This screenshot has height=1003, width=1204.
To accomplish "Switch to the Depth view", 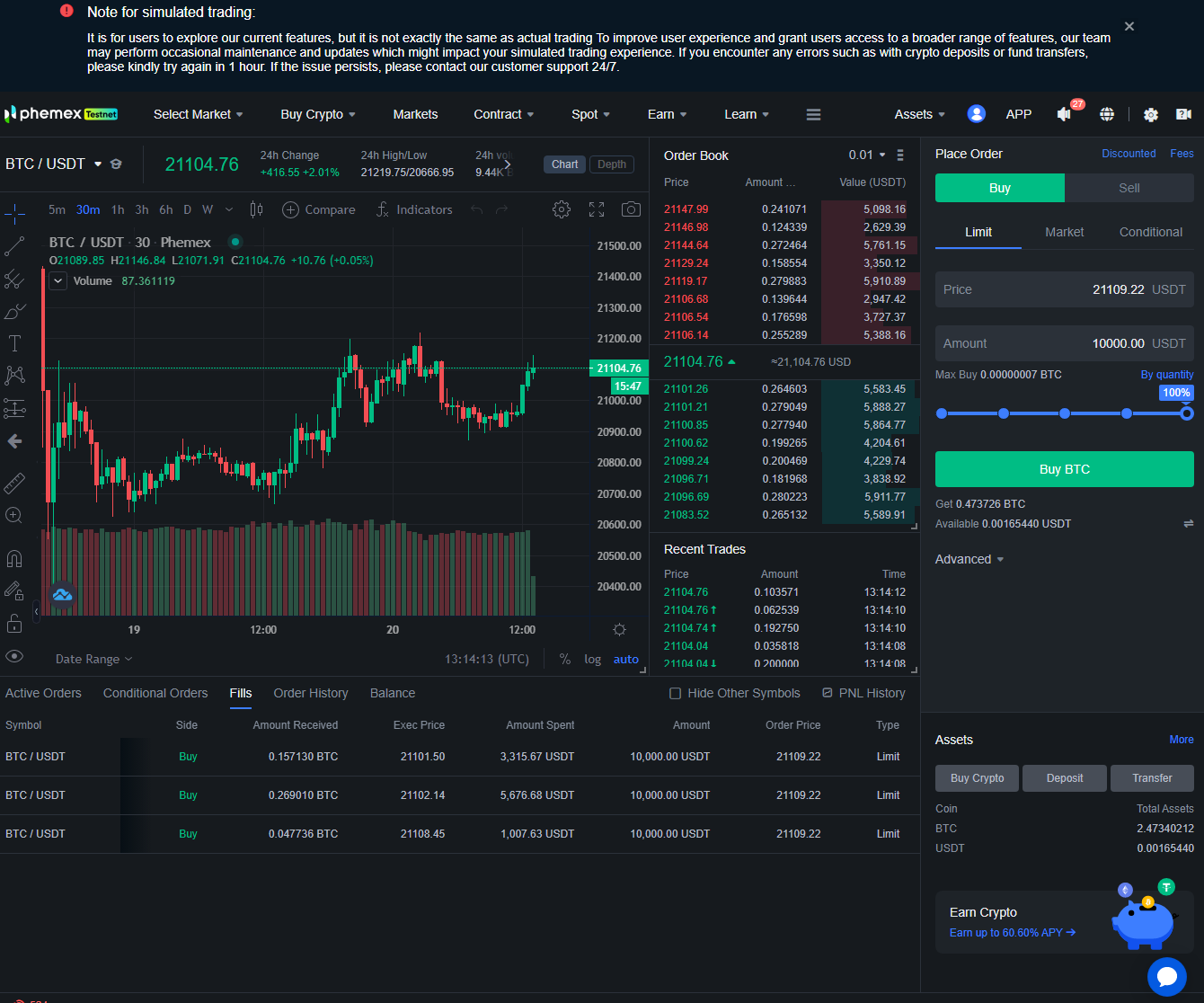I will coord(612,164).
